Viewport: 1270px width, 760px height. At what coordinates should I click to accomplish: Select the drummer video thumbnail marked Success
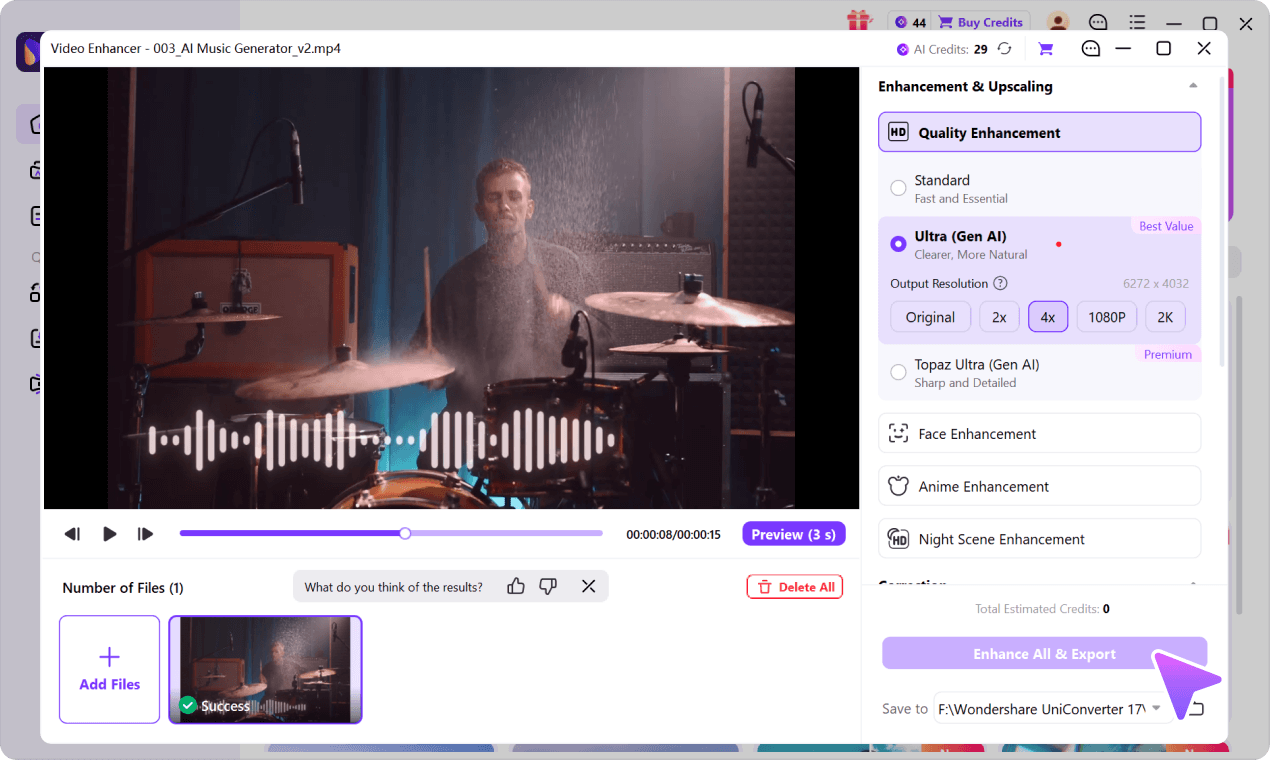click(x=265, y=669)
